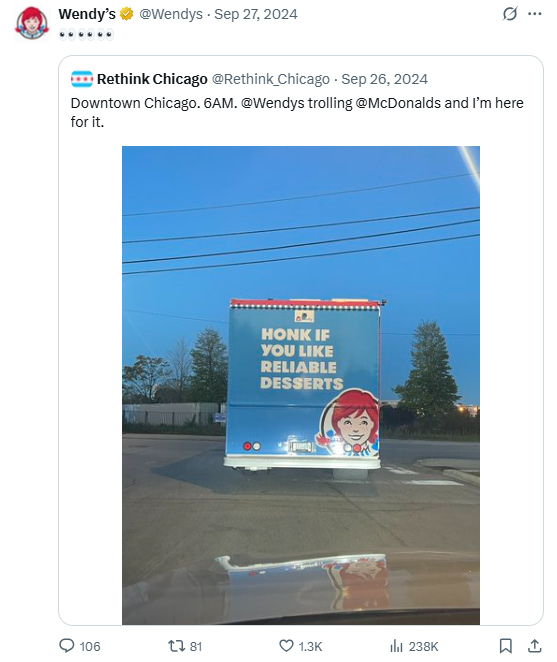Click the gold verified badge
Screen dimensions: 557x662
(x=126, y=14)
